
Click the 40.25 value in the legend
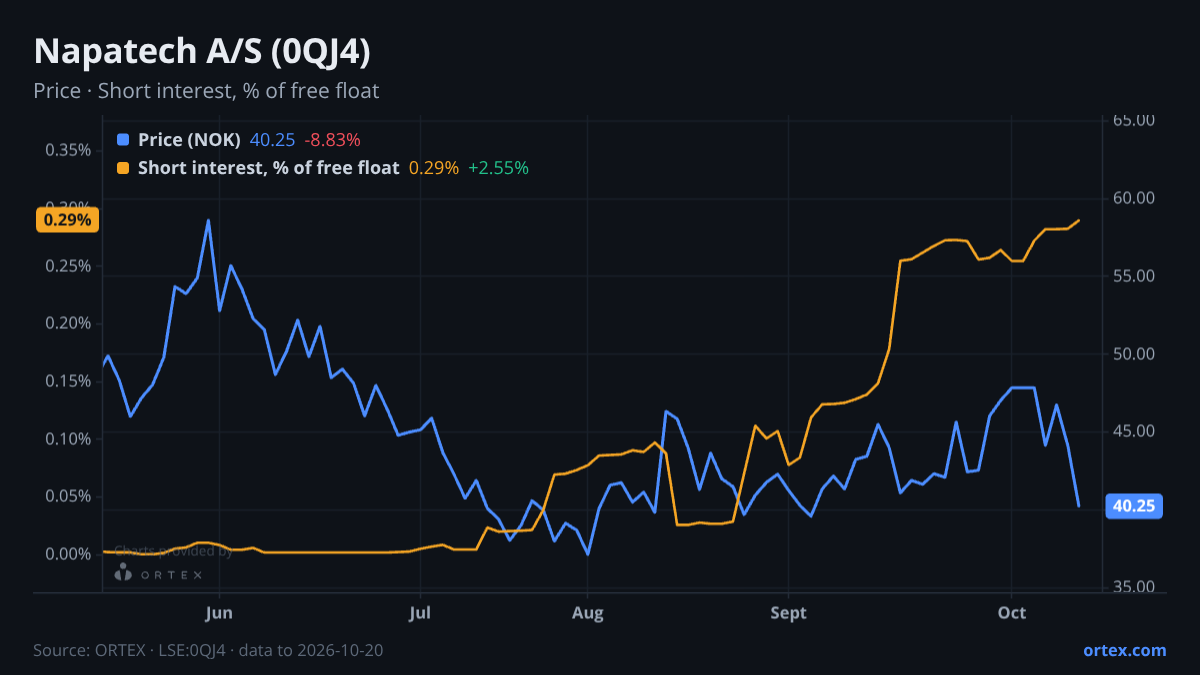pyautogui.click(x=272, y=140)
